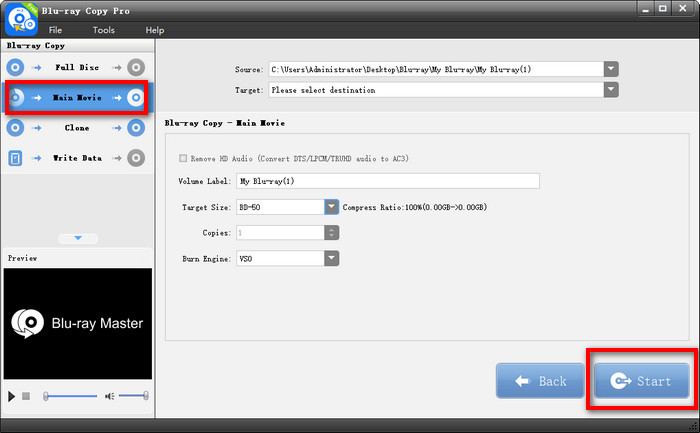Open the Tools menu
The image size is (700, 433).
tap(104, 30)
